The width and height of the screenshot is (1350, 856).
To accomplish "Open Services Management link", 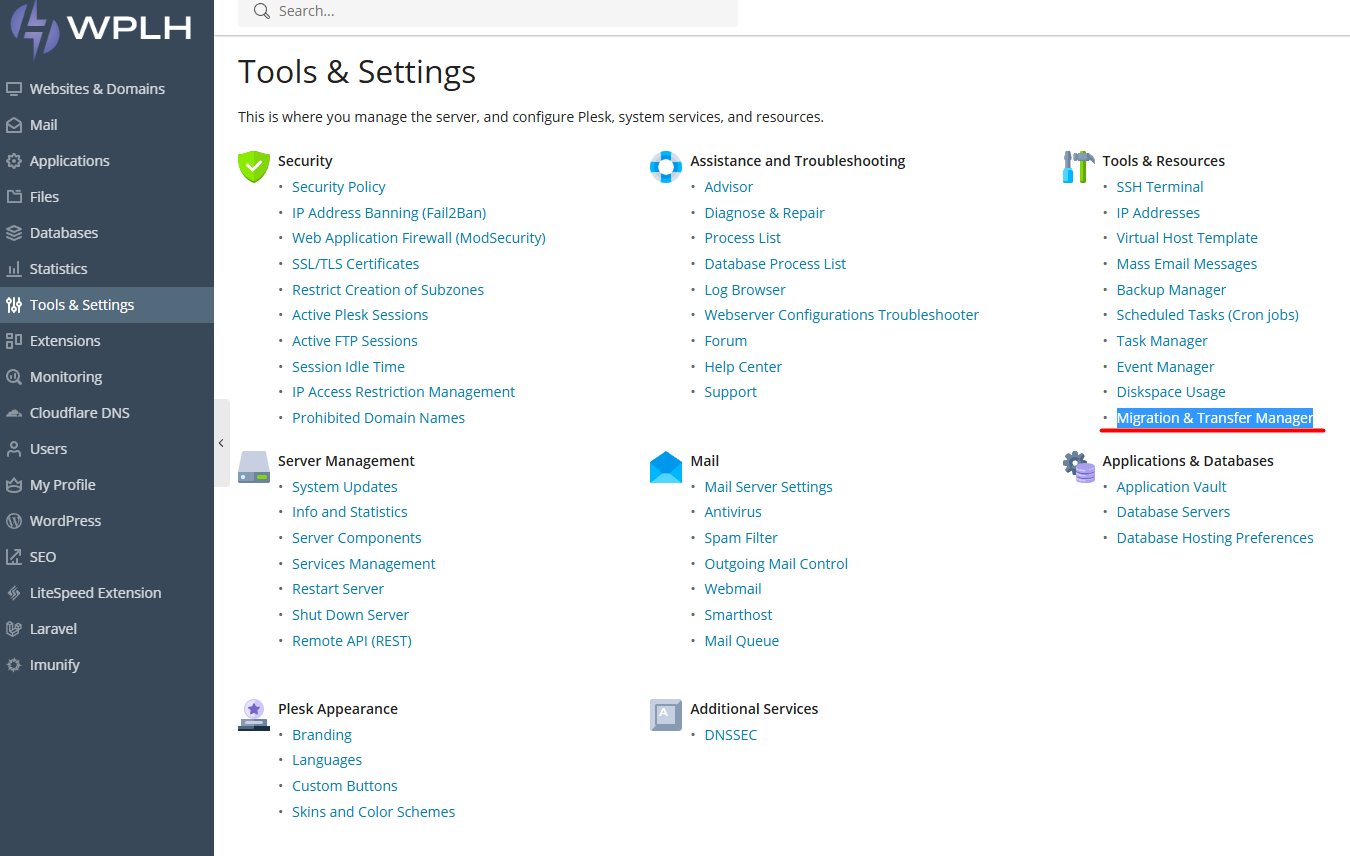I will coord(364,564).
